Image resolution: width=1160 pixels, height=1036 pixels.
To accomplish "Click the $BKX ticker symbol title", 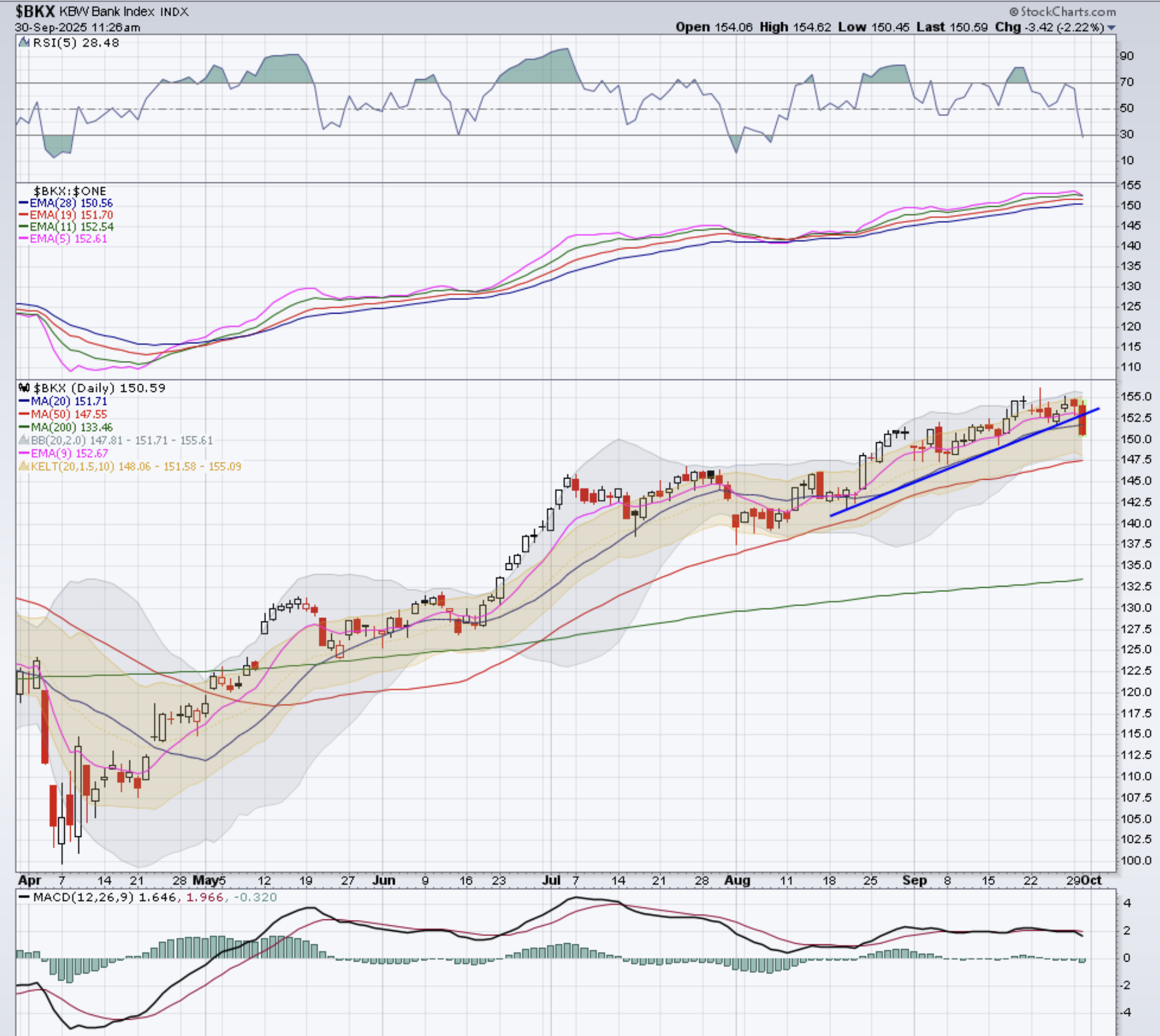I will point(35,11).
